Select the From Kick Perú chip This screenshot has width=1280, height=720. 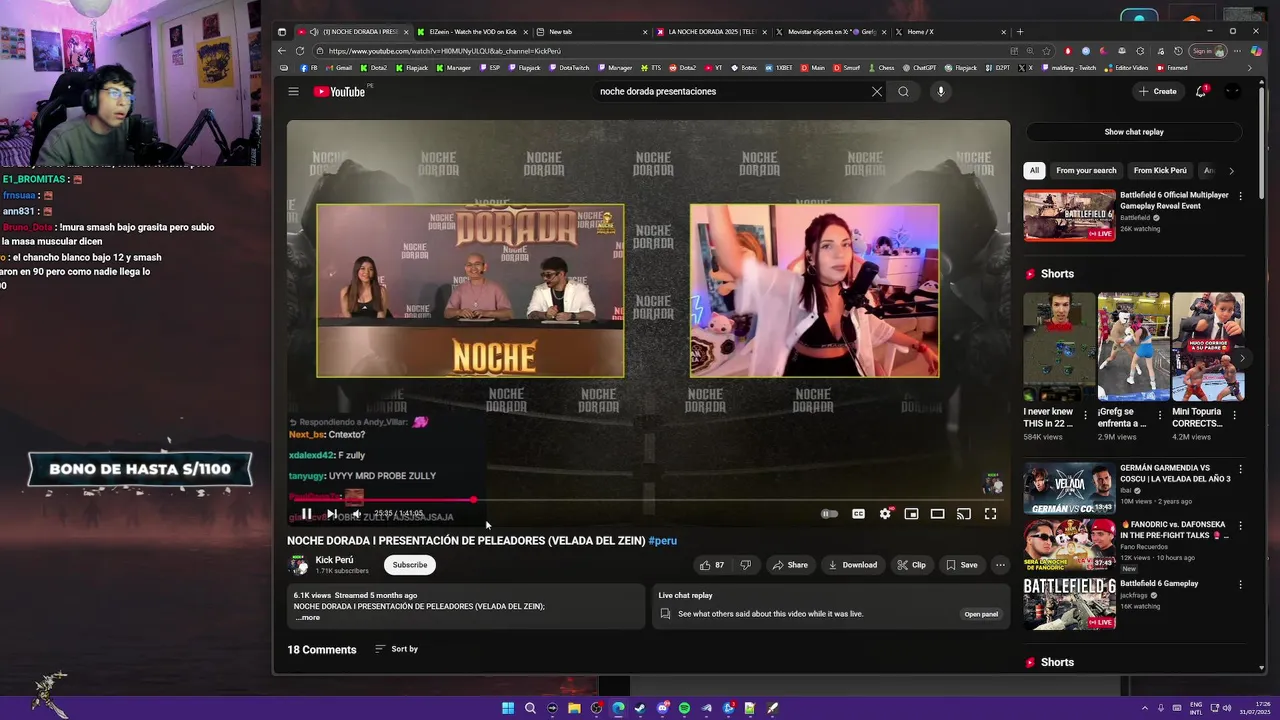pyautogui.click(x=1160, y=170)
